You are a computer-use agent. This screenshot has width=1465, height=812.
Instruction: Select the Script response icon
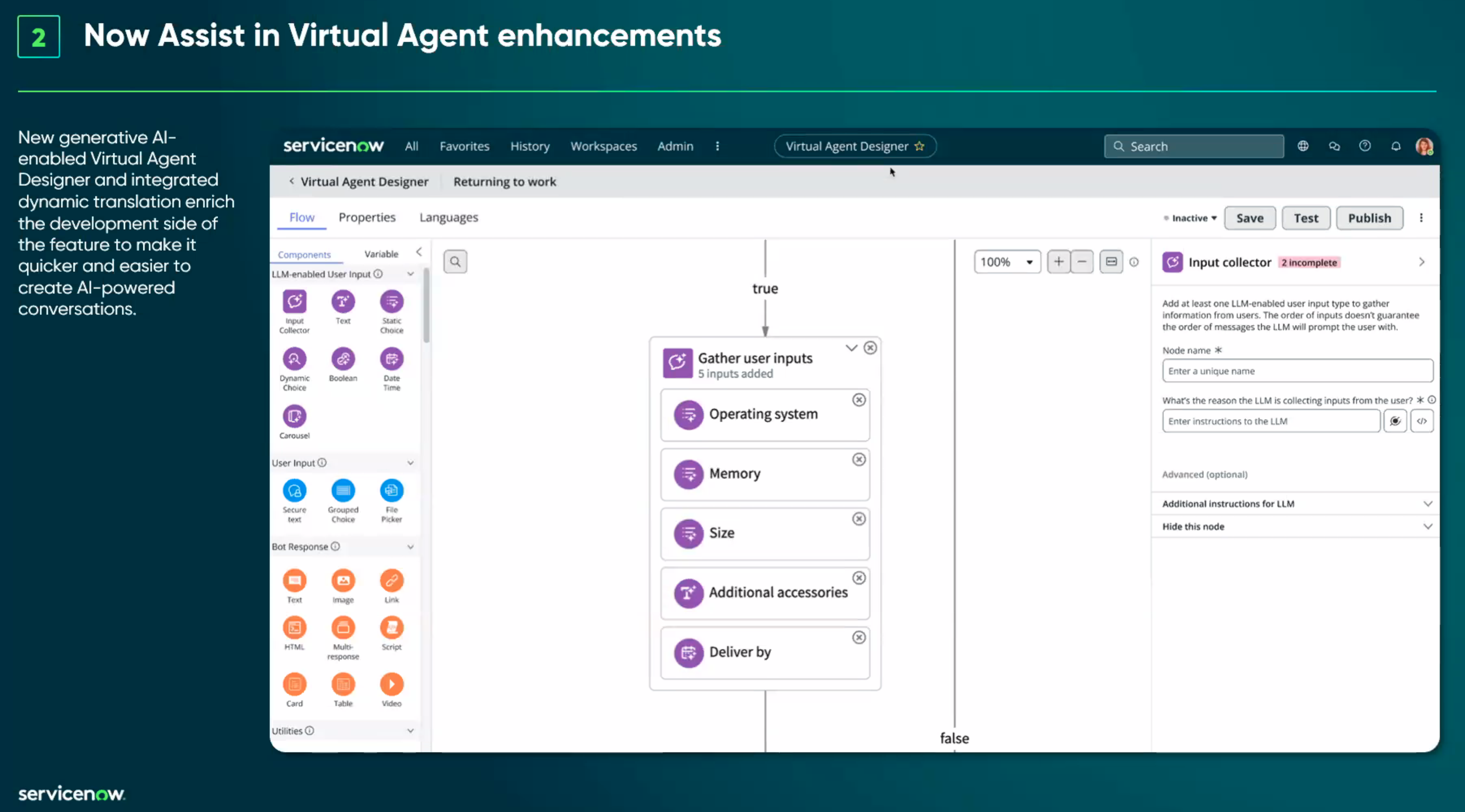[x=392, y=628]
